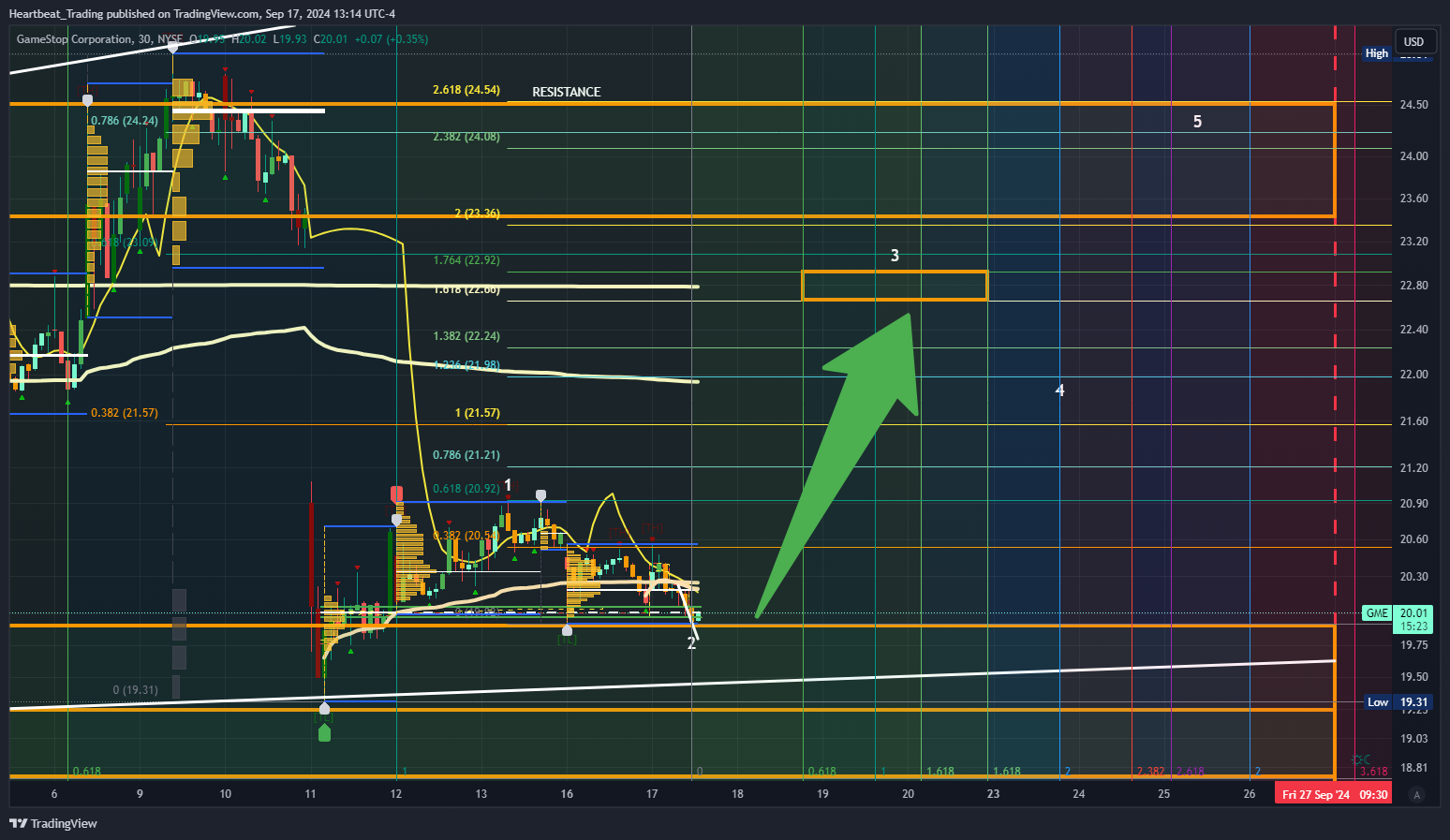Image resolution: width=1450 pixels, height=840 pixels.
Task: Click date 17 on time axis
Action: tap(652, 794)
